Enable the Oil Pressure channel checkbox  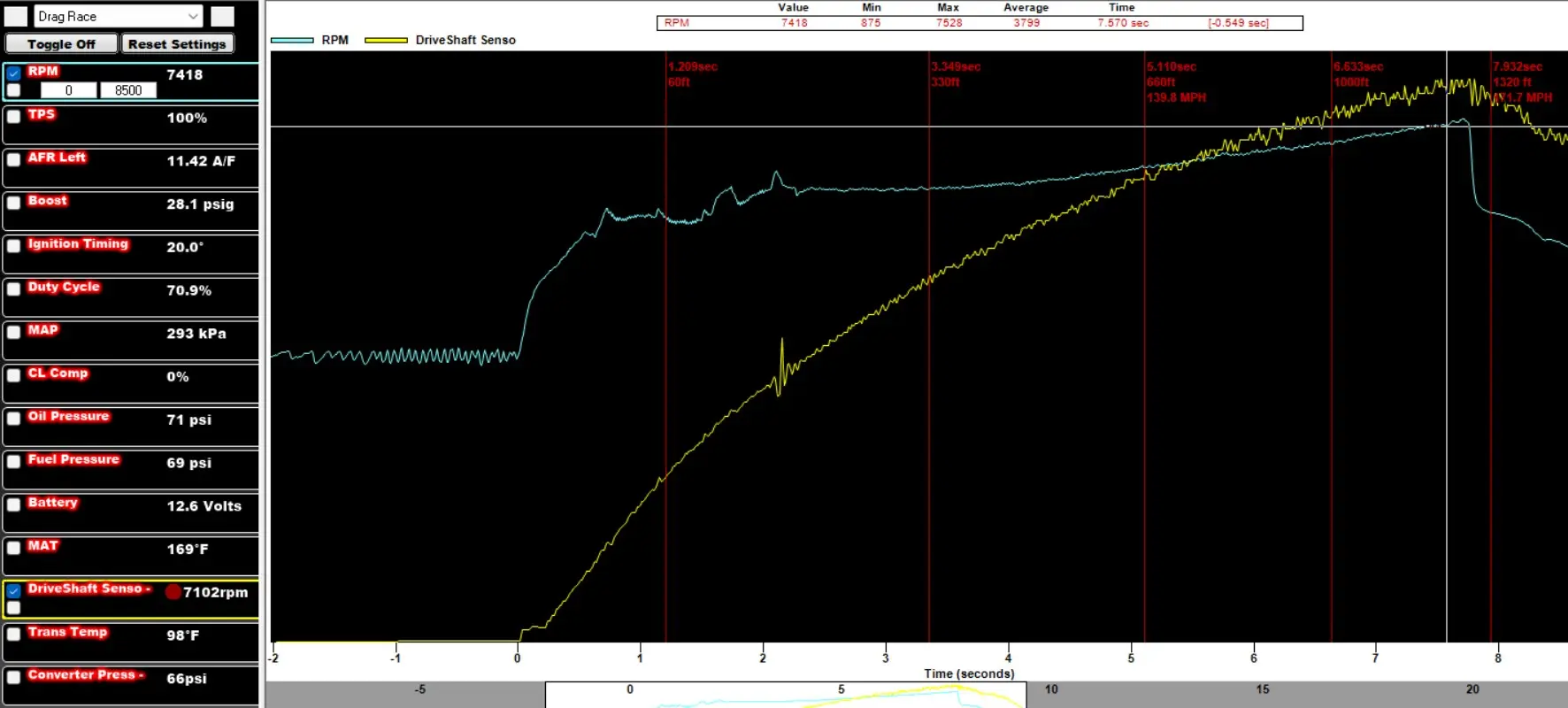pyautogui.click(x=14, y=419)
